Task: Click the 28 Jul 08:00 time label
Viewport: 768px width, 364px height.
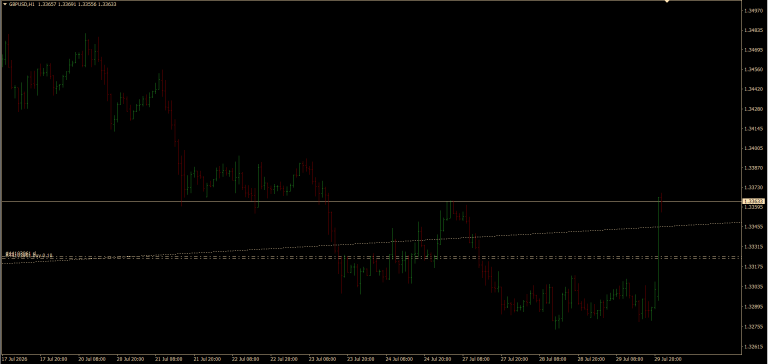Action: click(x=553, y=359)
